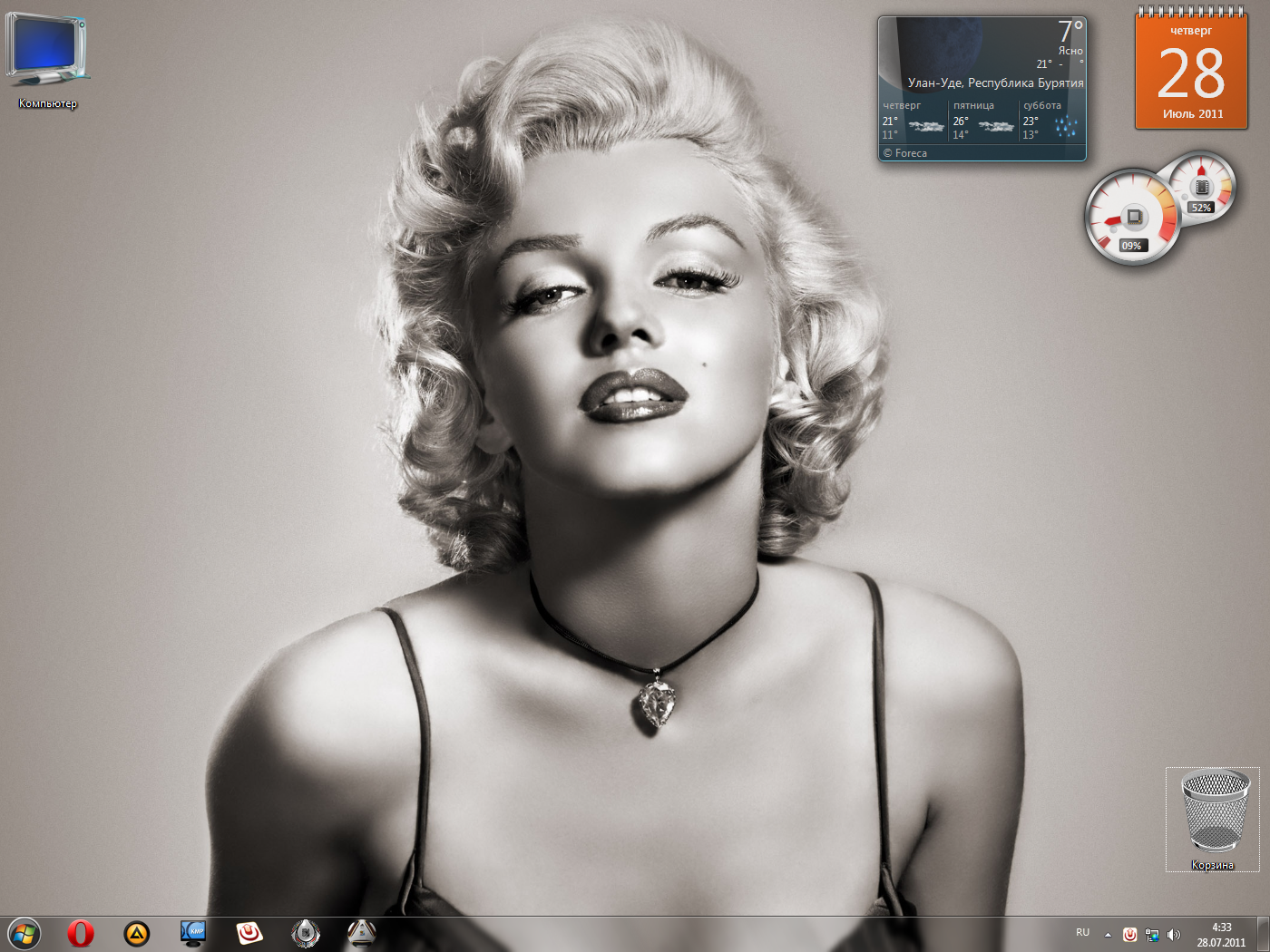Image resolution: width=1270 pixels, height=952 pixels.
Task: Open the silver emblem taskbar icon
Action: coord(306,933)
